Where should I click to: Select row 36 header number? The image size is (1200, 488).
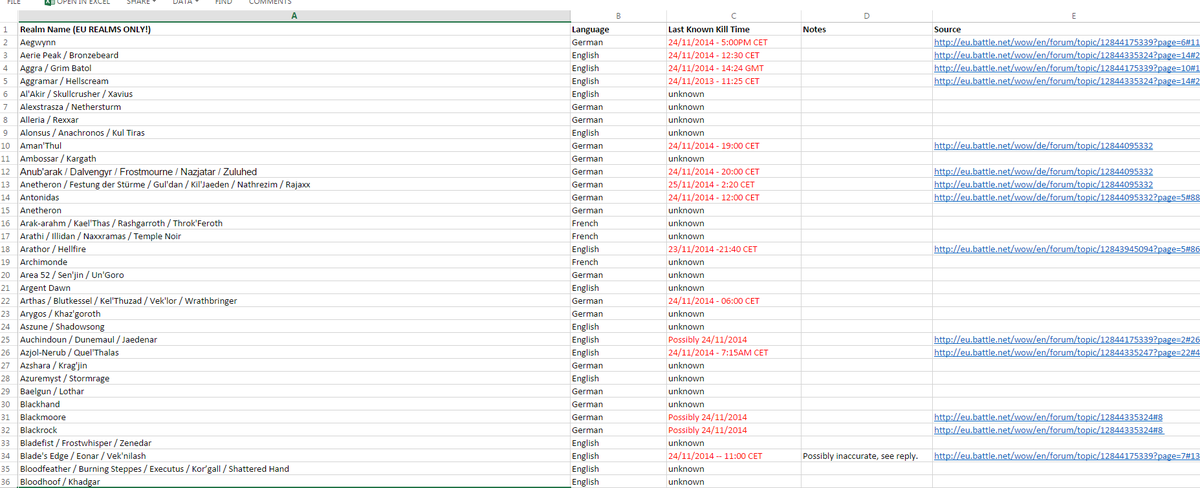[x=8, y=482]
